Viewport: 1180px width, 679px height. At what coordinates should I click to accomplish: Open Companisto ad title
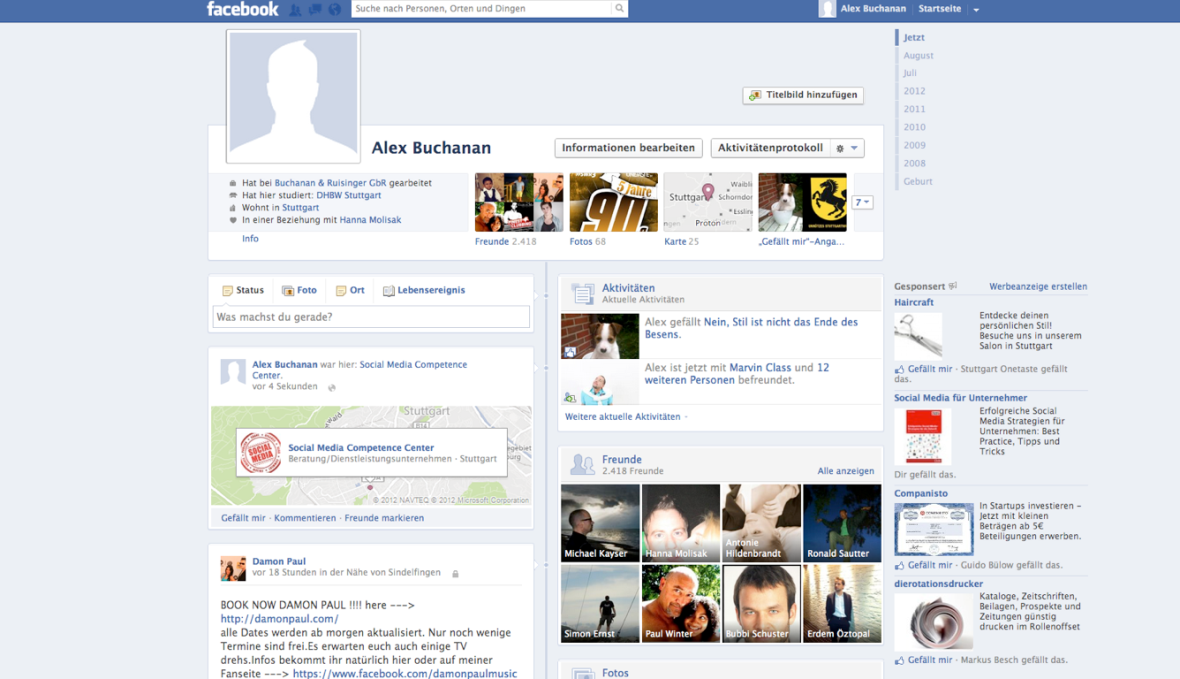click(x=921, y=493)
